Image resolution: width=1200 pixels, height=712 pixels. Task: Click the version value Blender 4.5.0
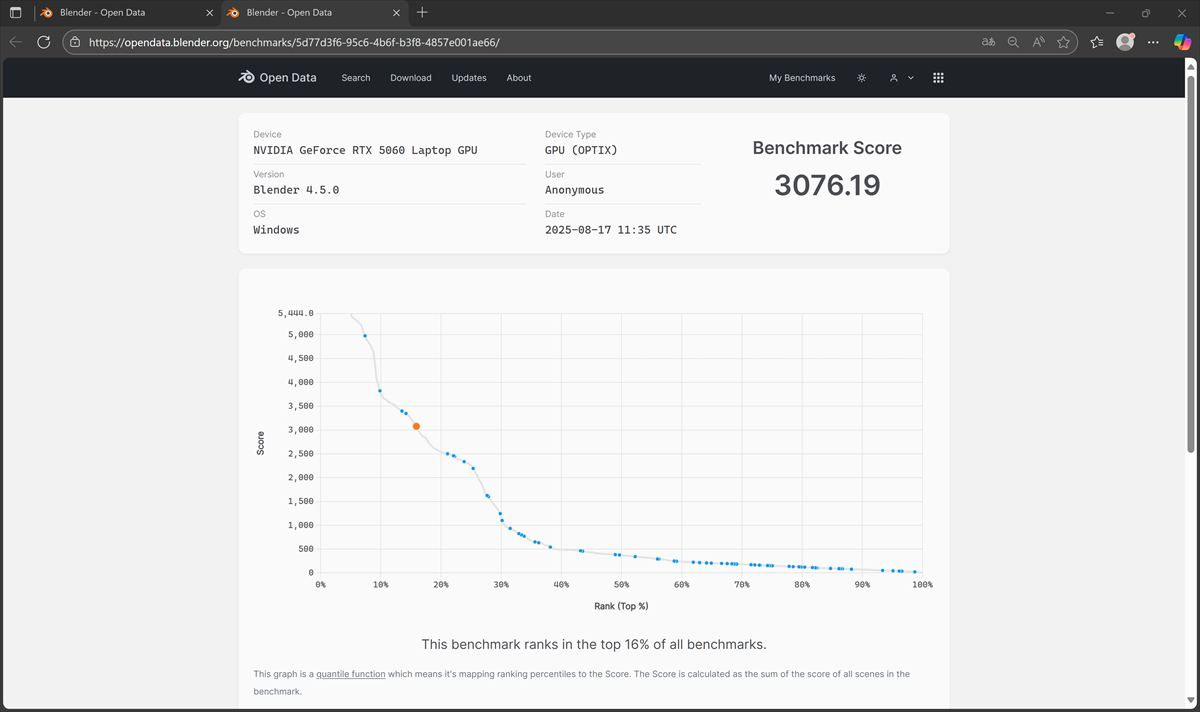tap(296, 190)
